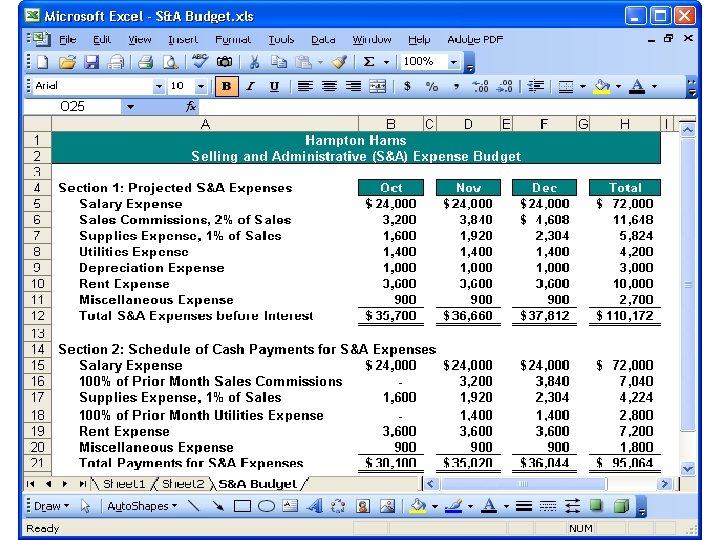Click the vertical scrollbar down arrow
The width and height of the screenshot is (720, 540).
tap(688, 469)
